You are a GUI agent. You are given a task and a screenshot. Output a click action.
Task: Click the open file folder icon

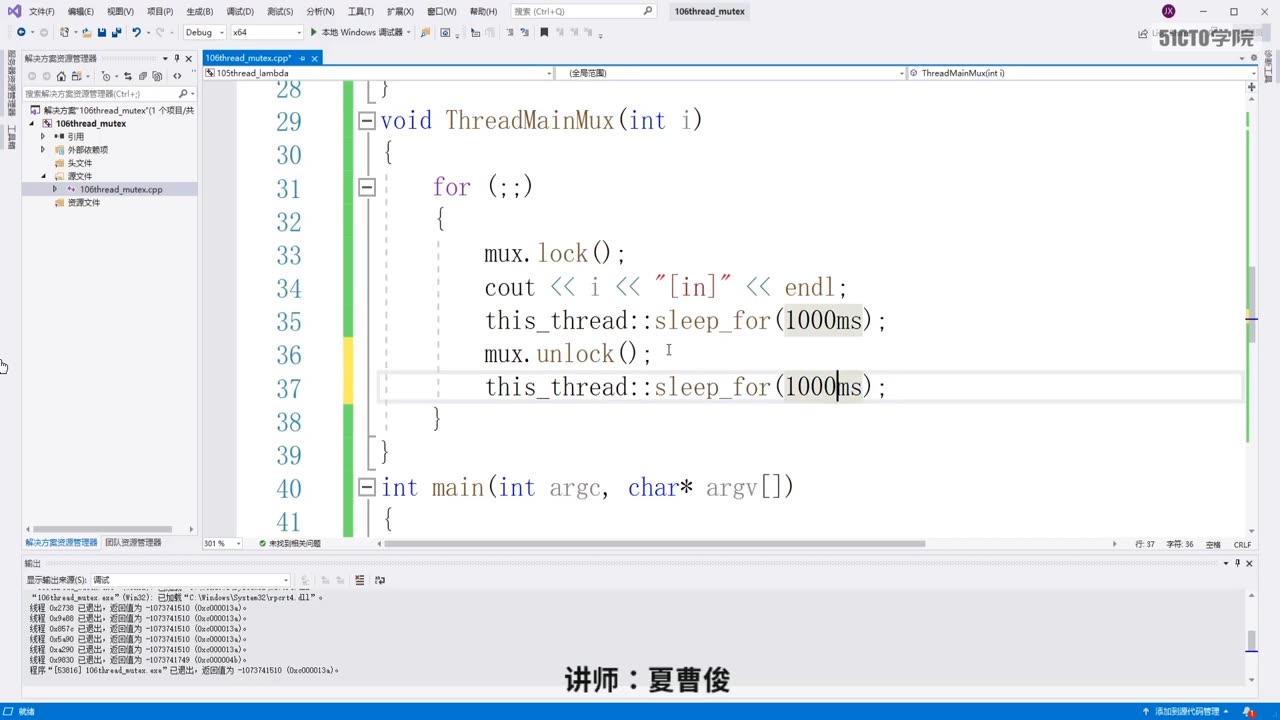tap(87, 32)
